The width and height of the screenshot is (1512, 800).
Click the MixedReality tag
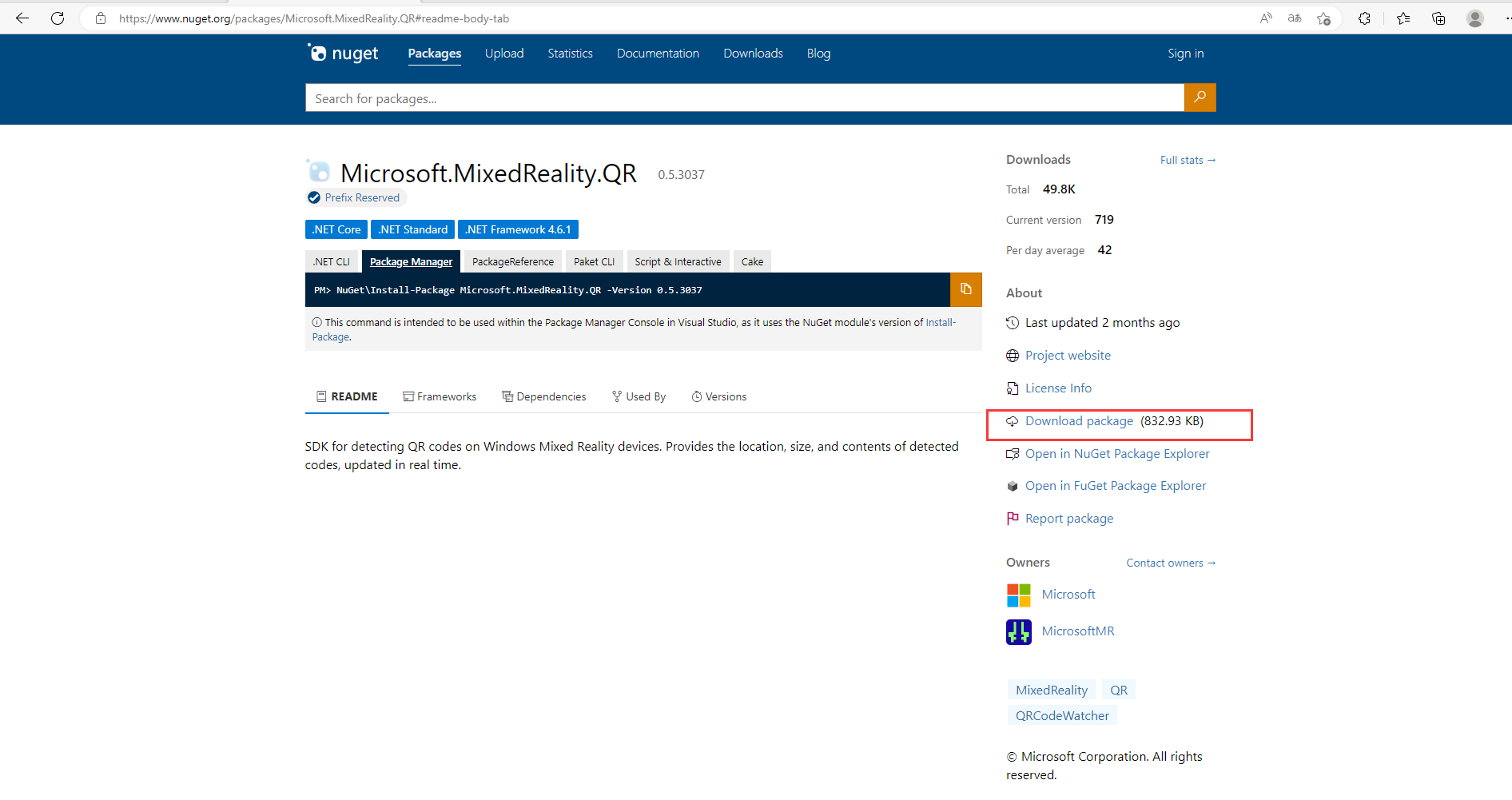[1052, 690]
